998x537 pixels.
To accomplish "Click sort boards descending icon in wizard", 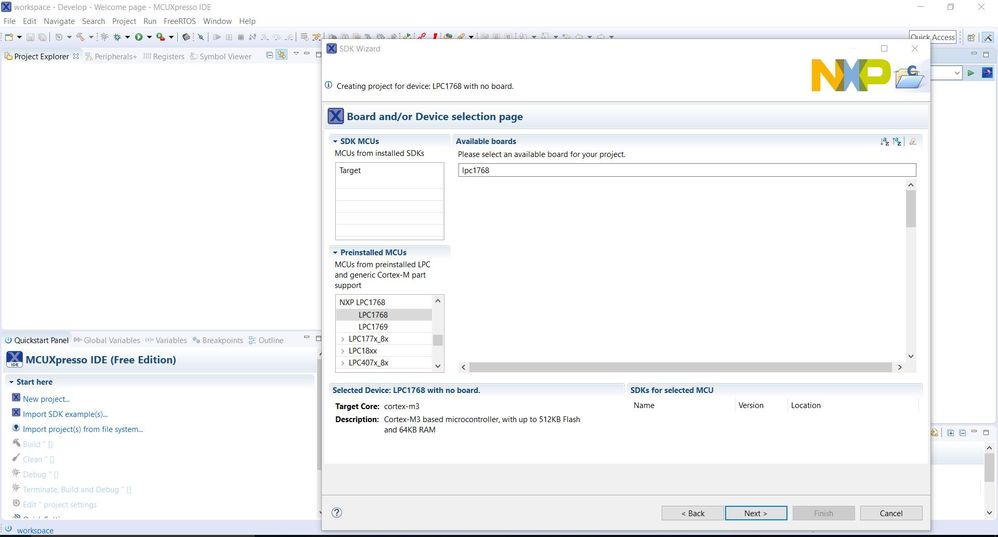I will (x=897, y=141).
